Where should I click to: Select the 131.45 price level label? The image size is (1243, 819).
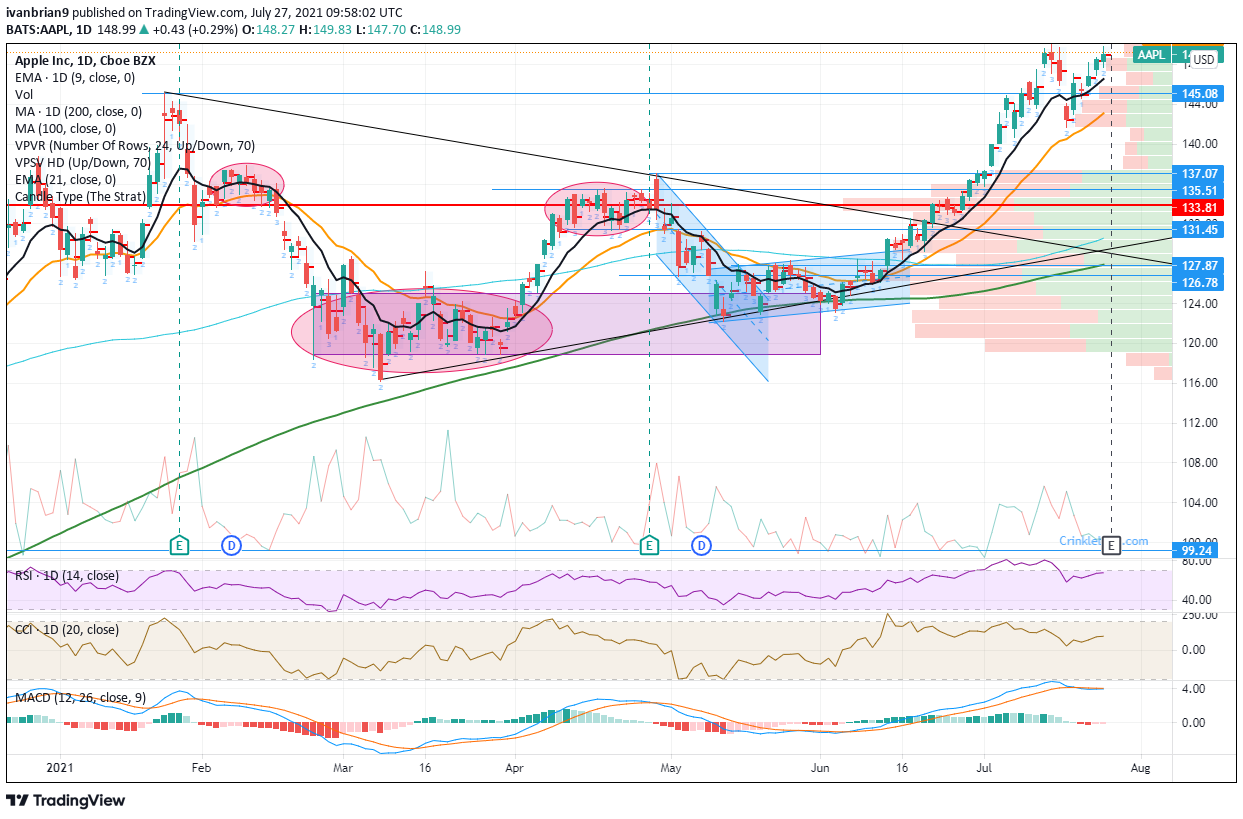[1198, 229]
